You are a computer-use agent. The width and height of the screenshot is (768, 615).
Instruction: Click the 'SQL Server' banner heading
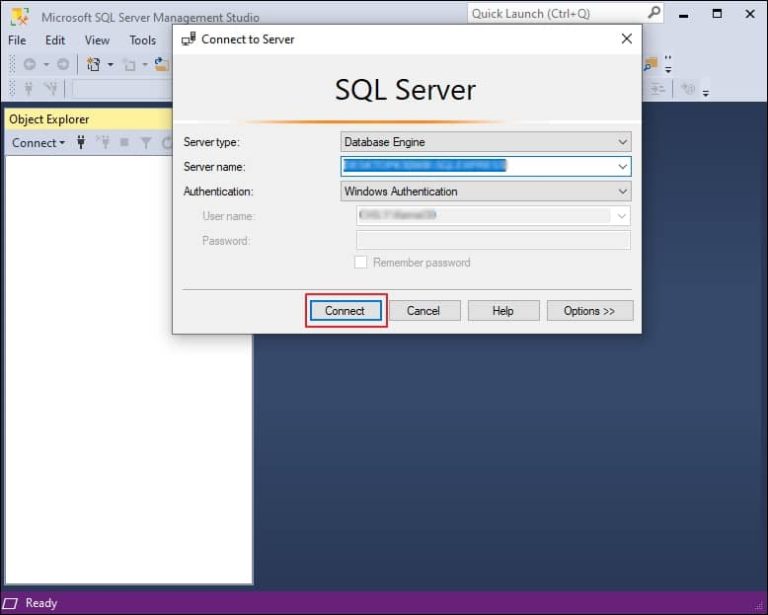(x=406, y=90)
